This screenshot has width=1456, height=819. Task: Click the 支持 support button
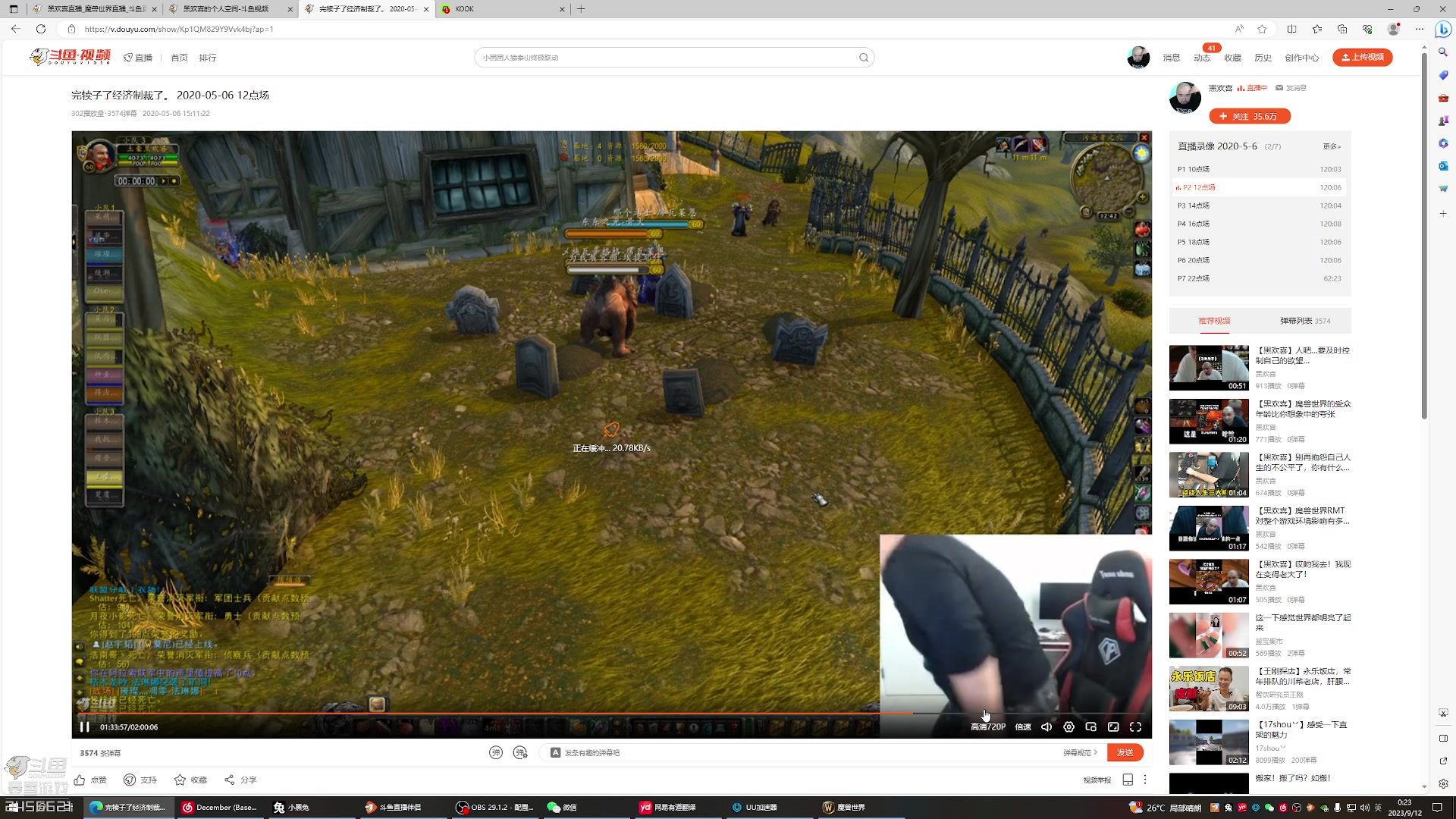click(x=140, y=780)
